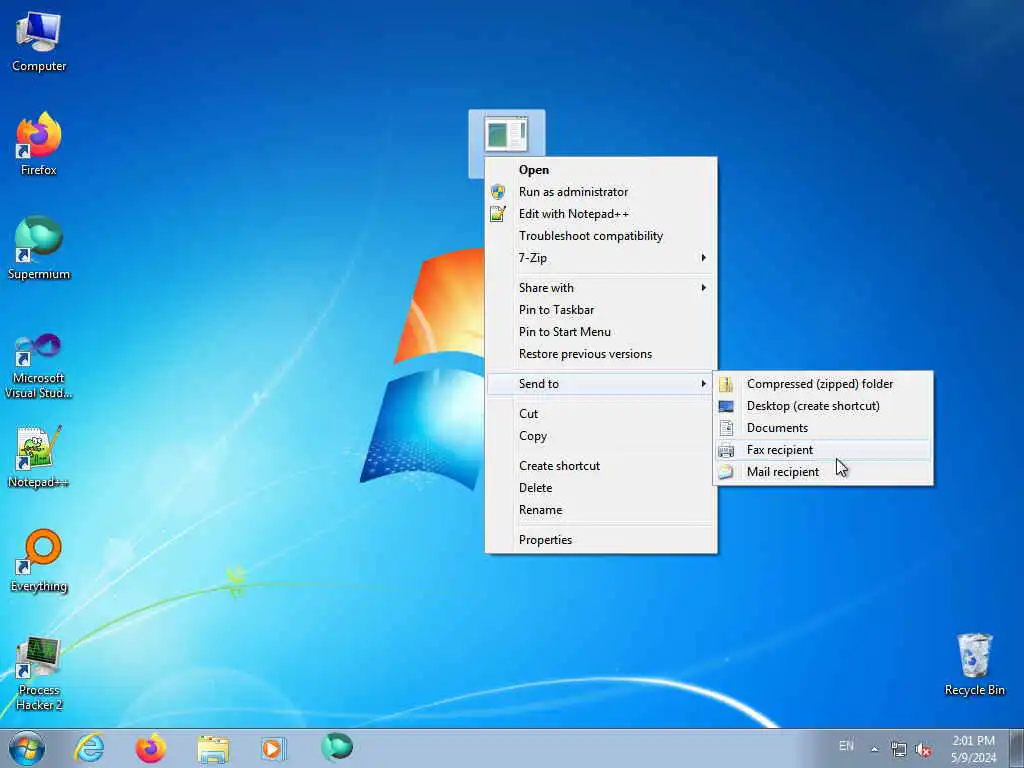Viewport: 1024px width, 768px height.
Task: Launch Internet Explorer from the taskbar
Action: click(x=89, y=748)
